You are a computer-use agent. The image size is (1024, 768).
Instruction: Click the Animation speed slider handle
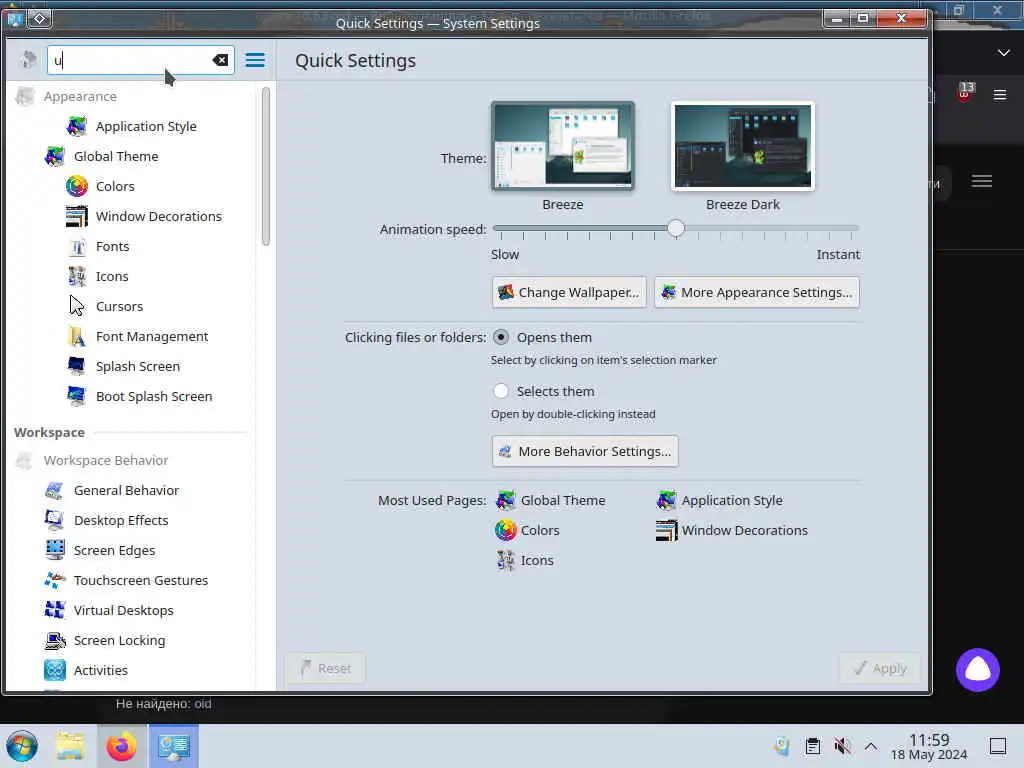676,229
